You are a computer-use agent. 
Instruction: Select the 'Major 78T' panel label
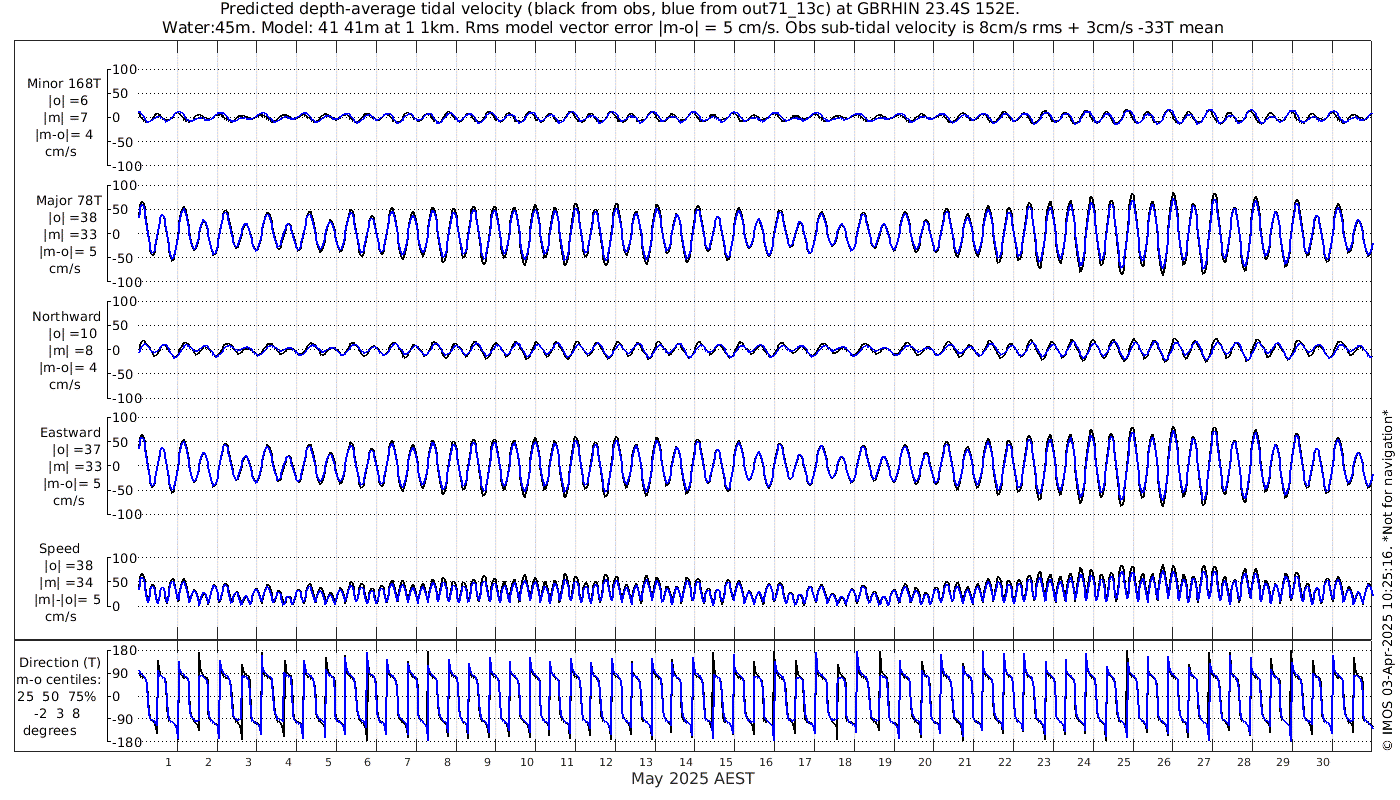tap(67, 200)
